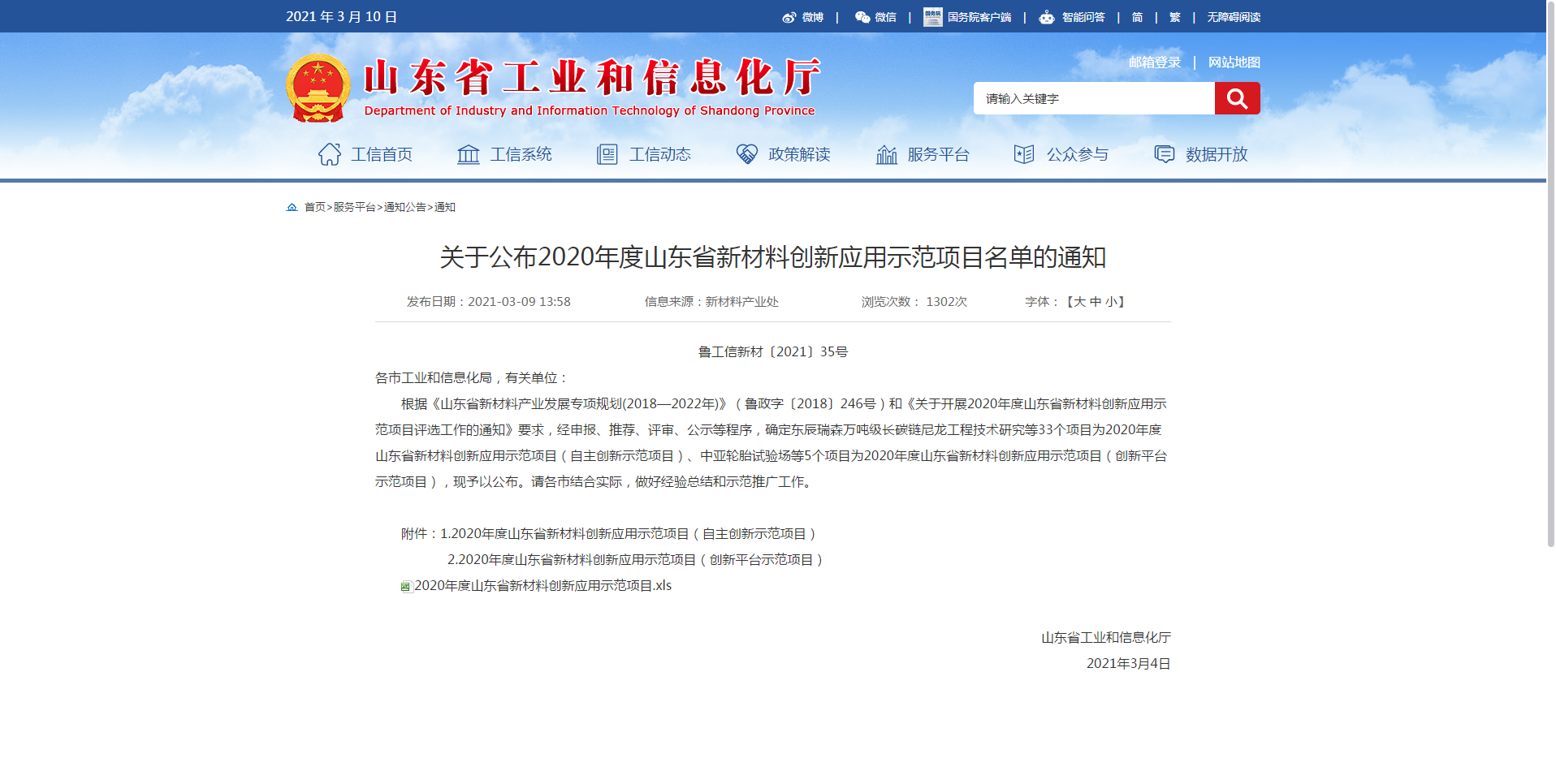Click the national emblem logo
Viewport: 1556px width, 784px height.
click(318, 88)
